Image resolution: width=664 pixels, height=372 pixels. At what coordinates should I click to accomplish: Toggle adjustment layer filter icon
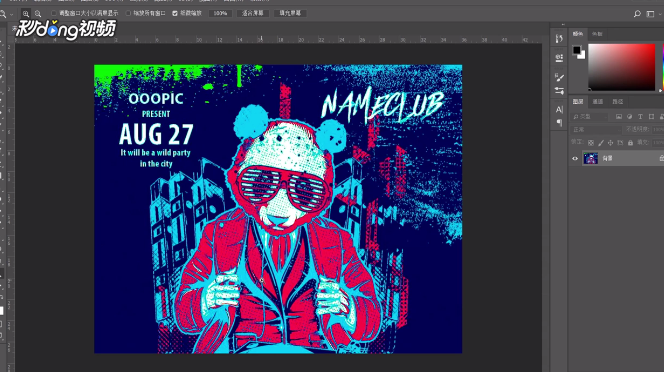coord(630,117)
